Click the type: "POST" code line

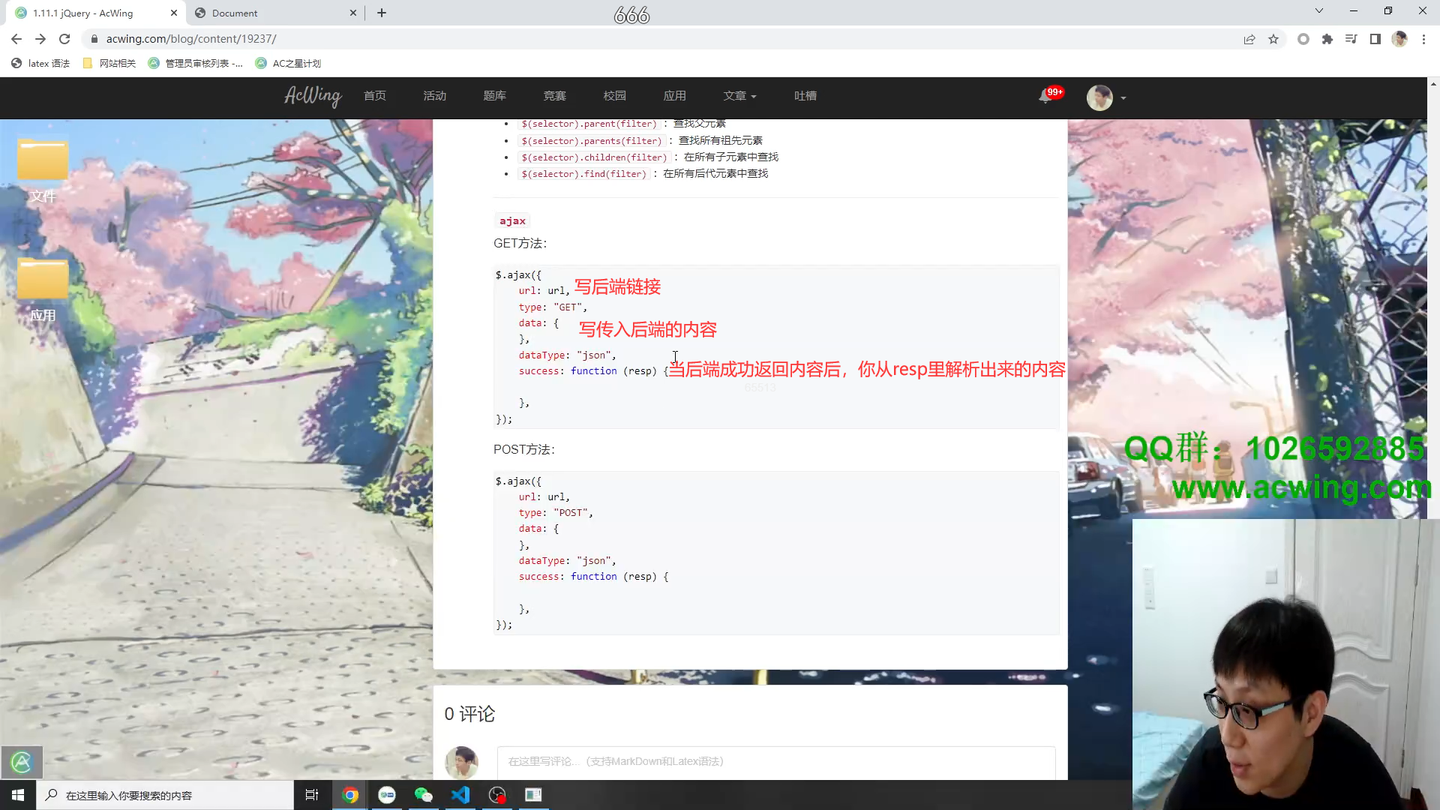click(x=556, y=513)
